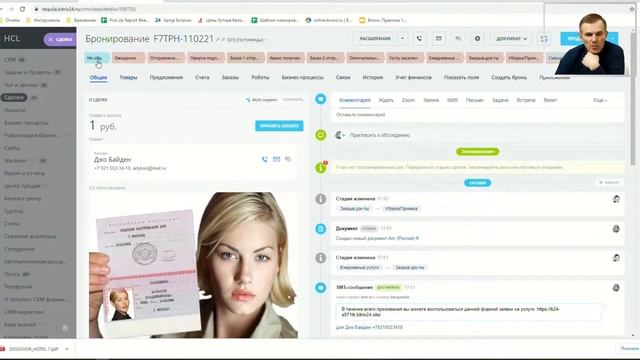Select the Письмо activity tab
This screenshot has height=360, width=640.
click(x=475, y=100)
